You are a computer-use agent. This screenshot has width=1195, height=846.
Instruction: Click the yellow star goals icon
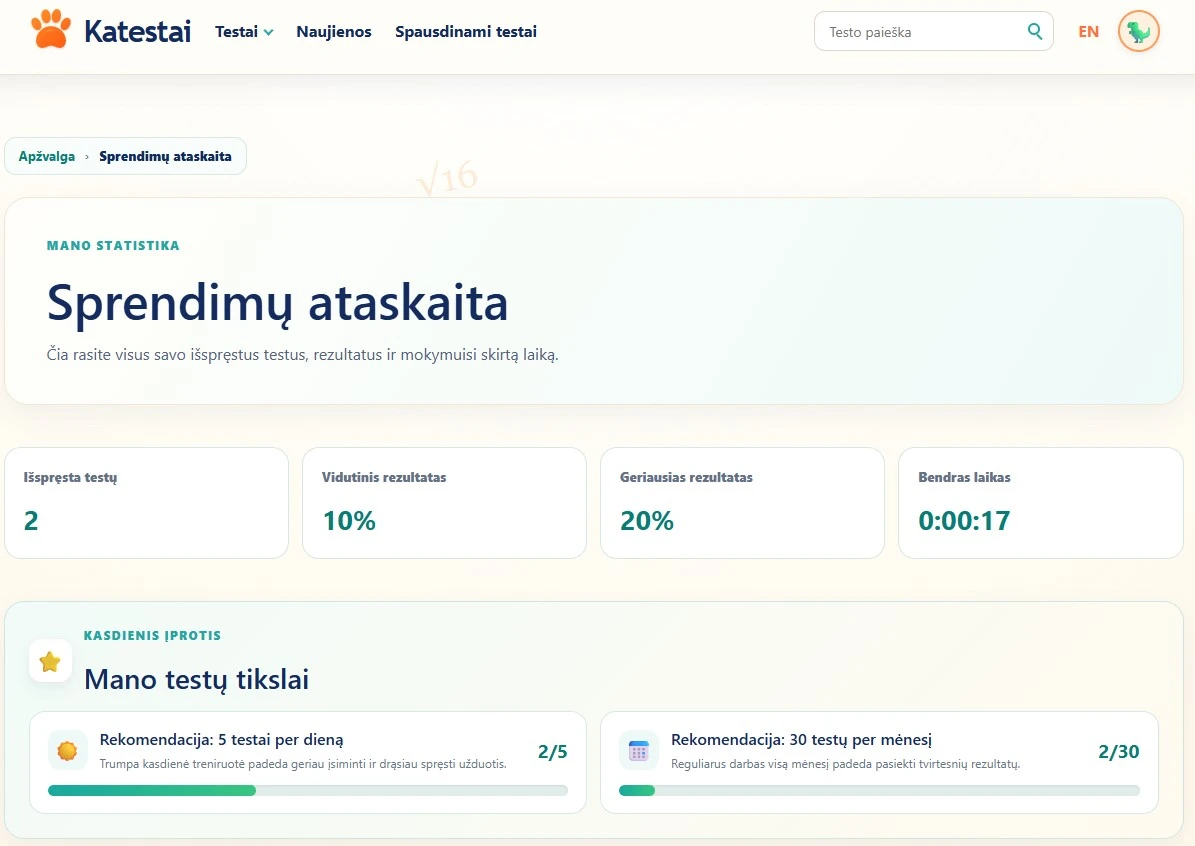pyautogui.click(x=50, y=662)
